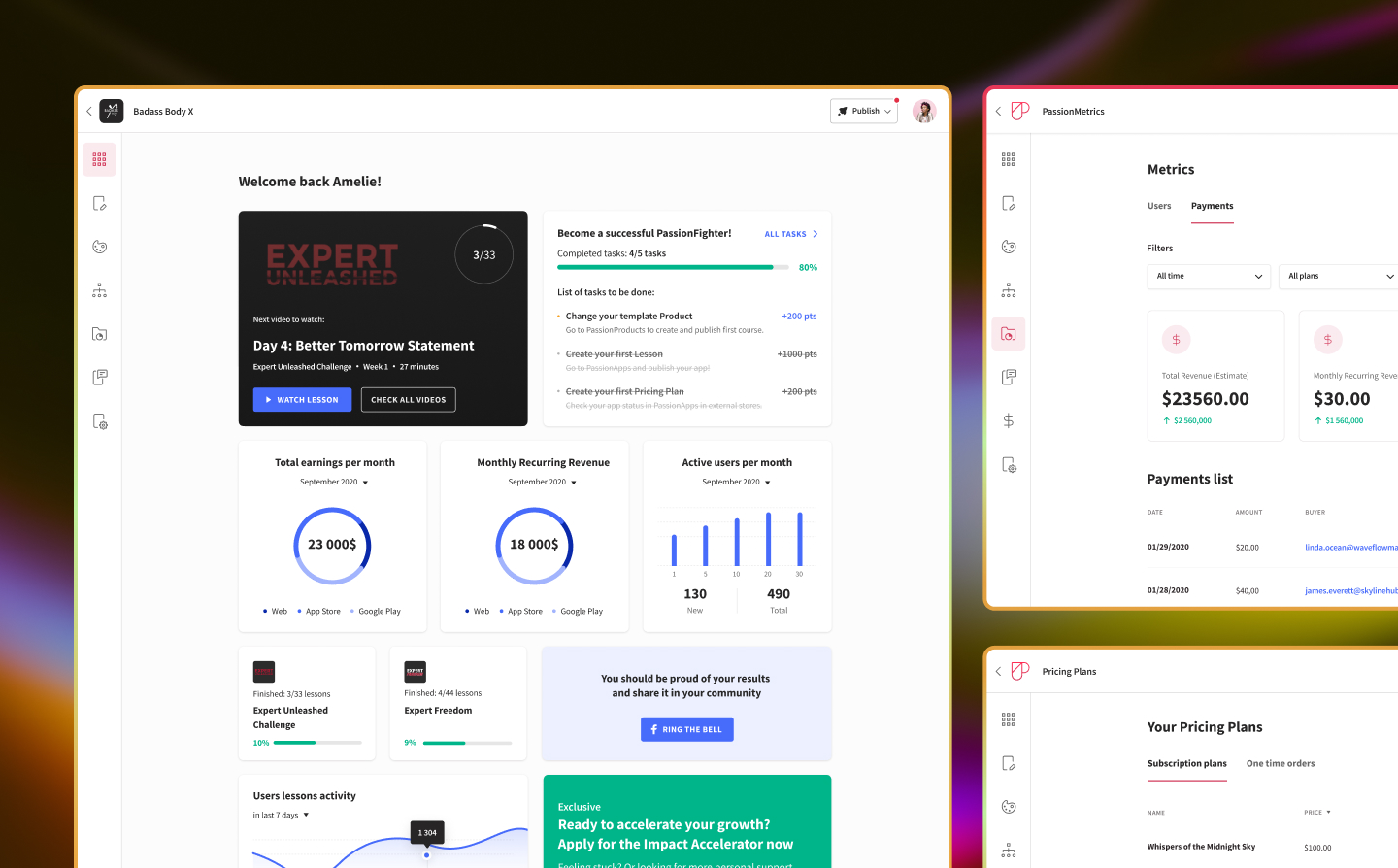The width and height of the screenshot is (1398, 868).
Task: Expand the 'in last 7 days' activity dropdown
Action: point(281,816)
